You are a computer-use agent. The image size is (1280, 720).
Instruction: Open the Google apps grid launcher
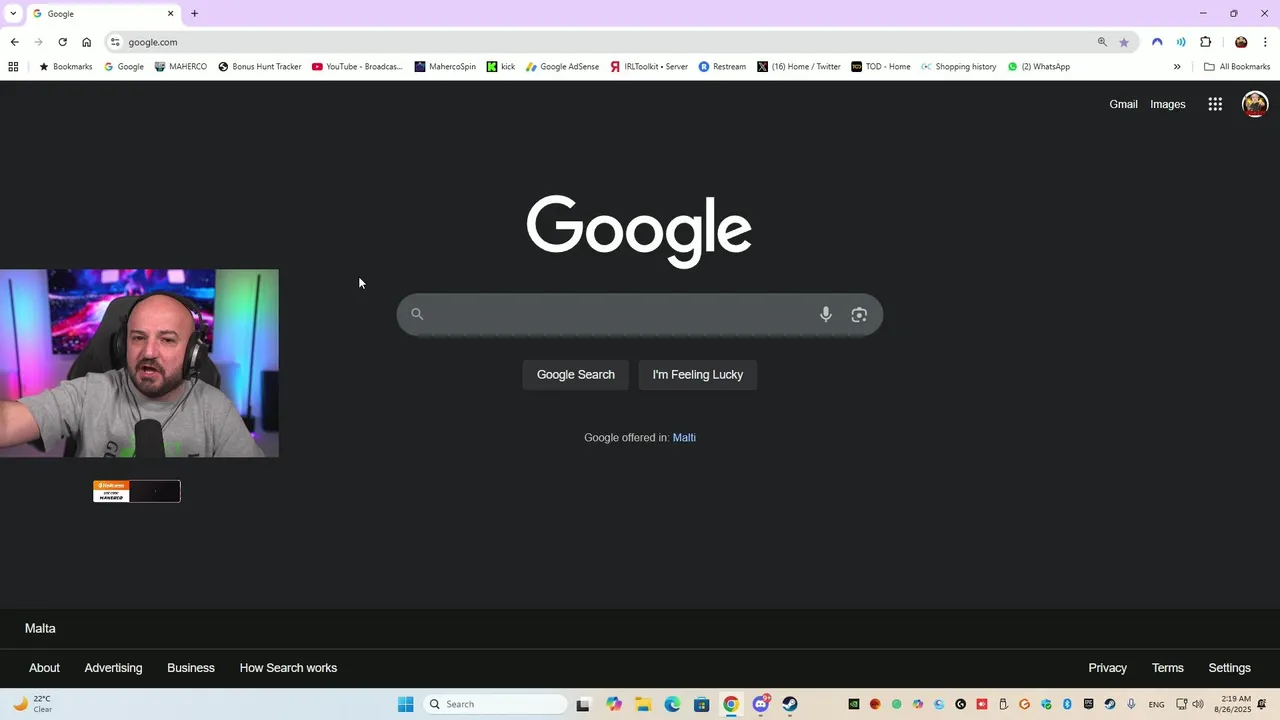click(x=1215, y=104)
